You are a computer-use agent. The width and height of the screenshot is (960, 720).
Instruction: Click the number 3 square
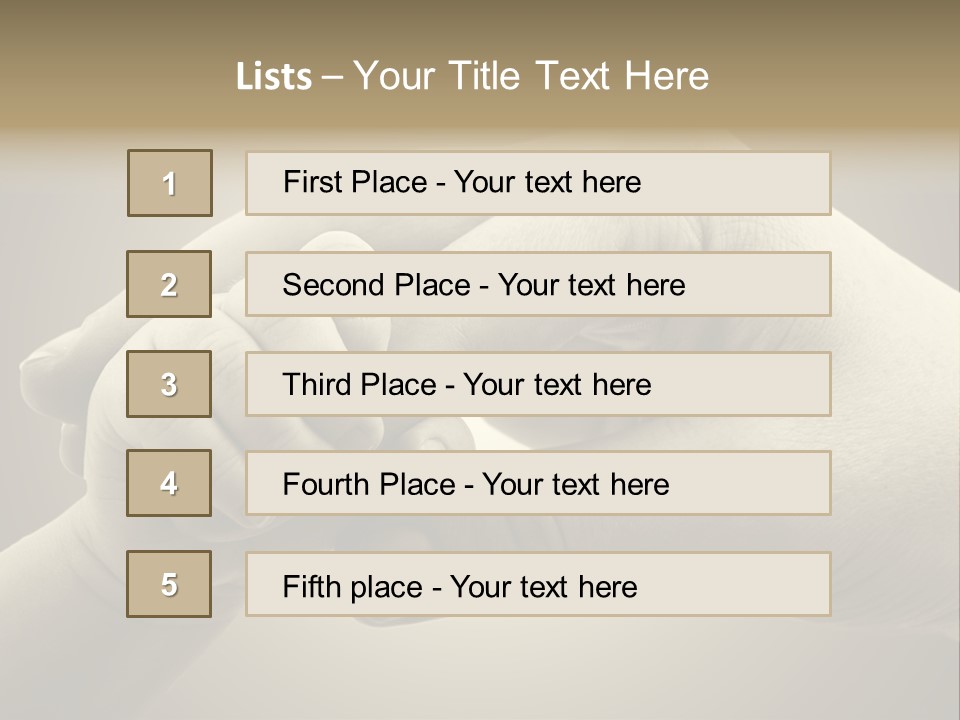pos(169,384)
